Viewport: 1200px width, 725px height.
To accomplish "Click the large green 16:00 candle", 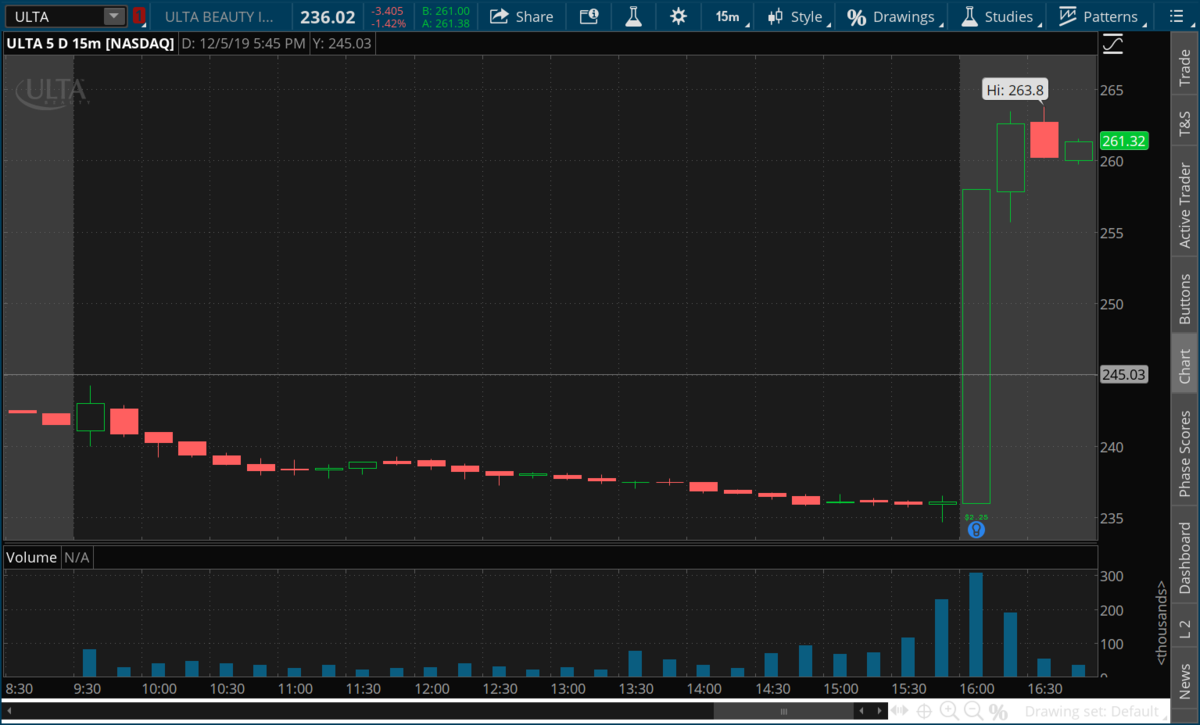I will (x=976, y=346).
